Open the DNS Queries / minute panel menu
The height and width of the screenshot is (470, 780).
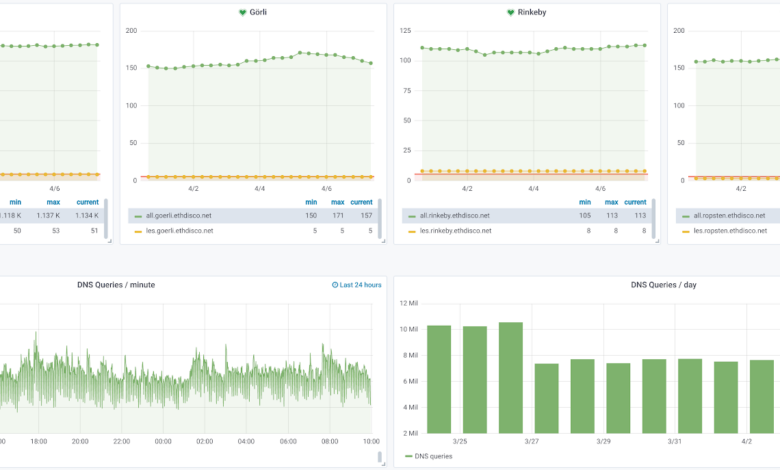[x=116, y=285]
